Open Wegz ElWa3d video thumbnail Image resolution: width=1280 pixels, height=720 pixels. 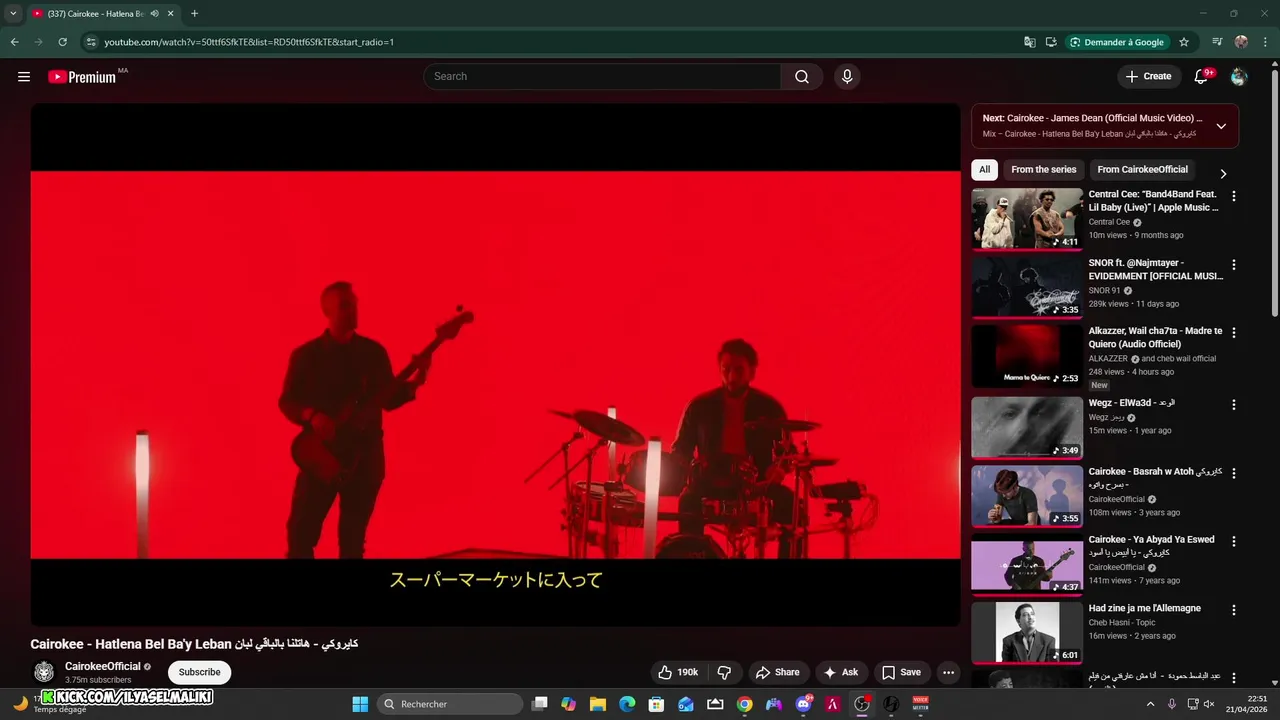click(1027, 427)
